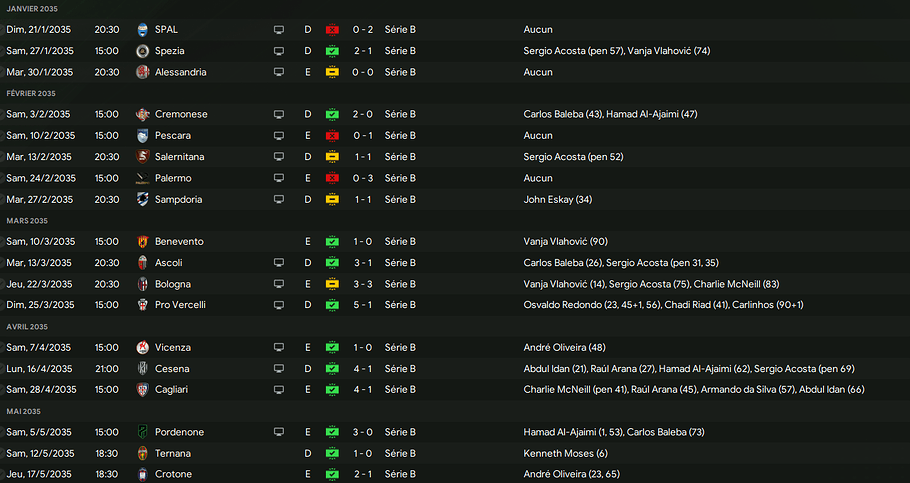Click the Pordenone club crest
Screen dimensions: 910x483
coord(142,432)
